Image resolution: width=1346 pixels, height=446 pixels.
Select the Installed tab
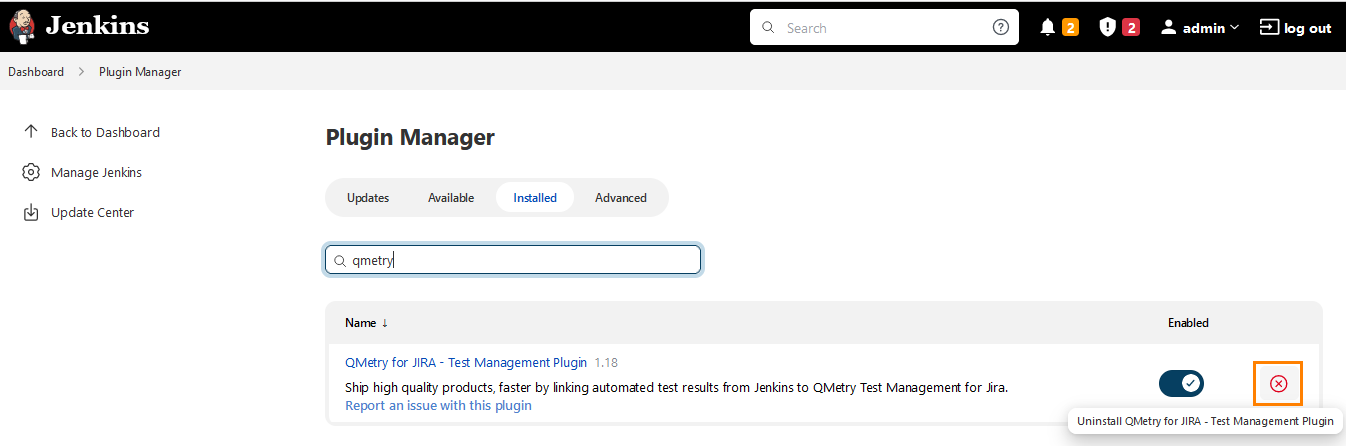[535, 198]
